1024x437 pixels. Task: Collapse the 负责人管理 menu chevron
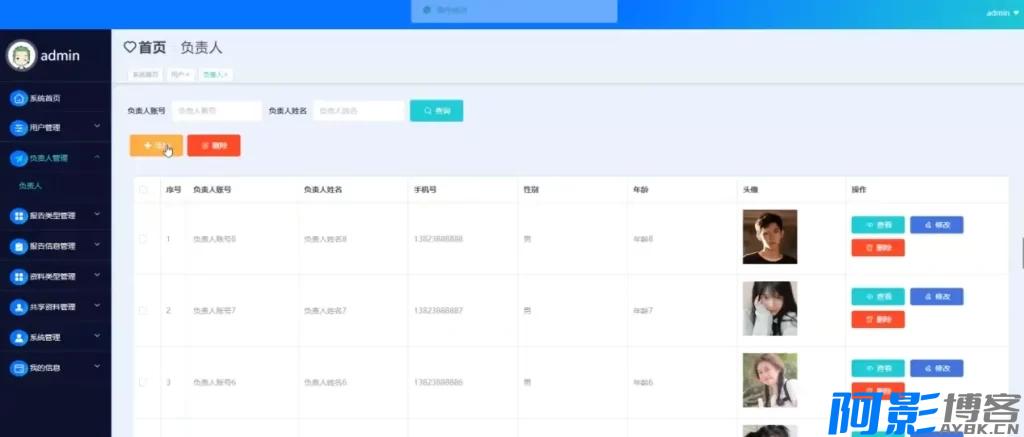point(97,158)
